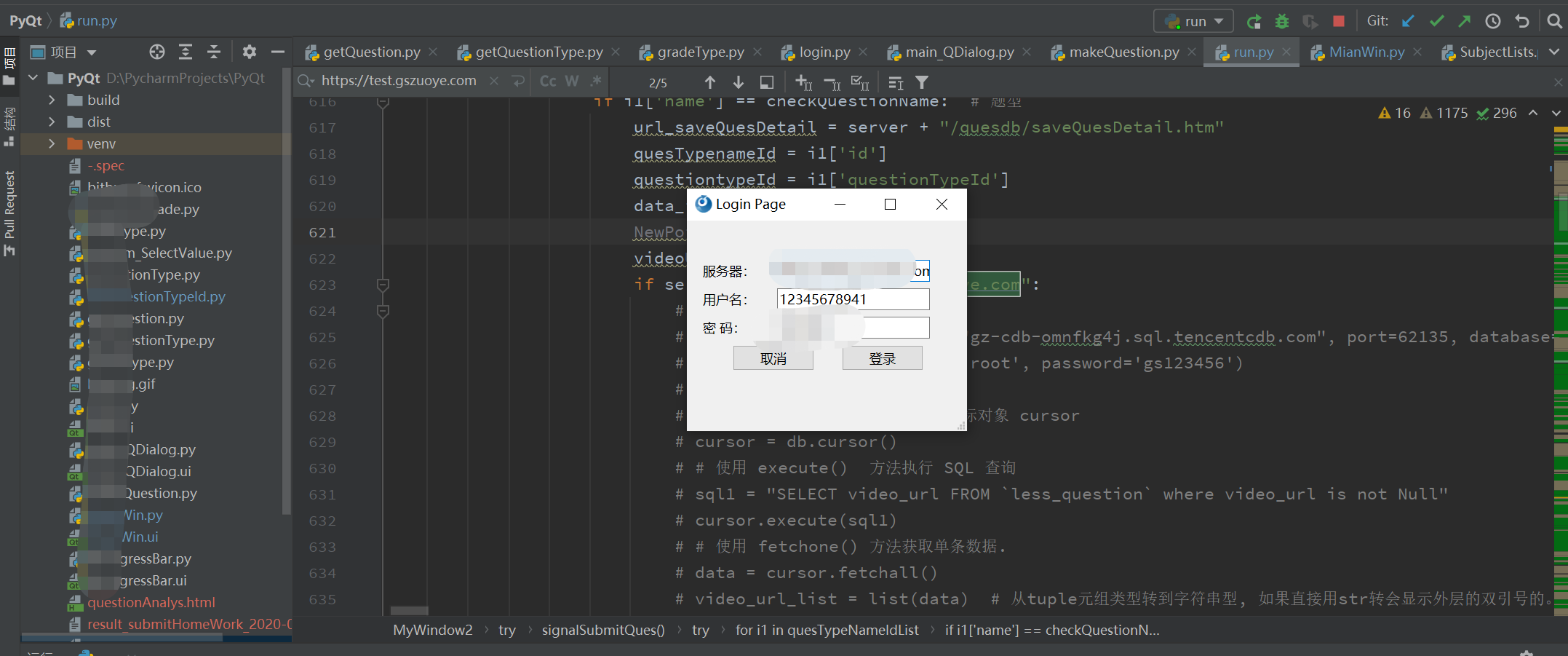1568x656 pixels.
Task: Toggle Regex search option
Action: [x=596, y=81]
